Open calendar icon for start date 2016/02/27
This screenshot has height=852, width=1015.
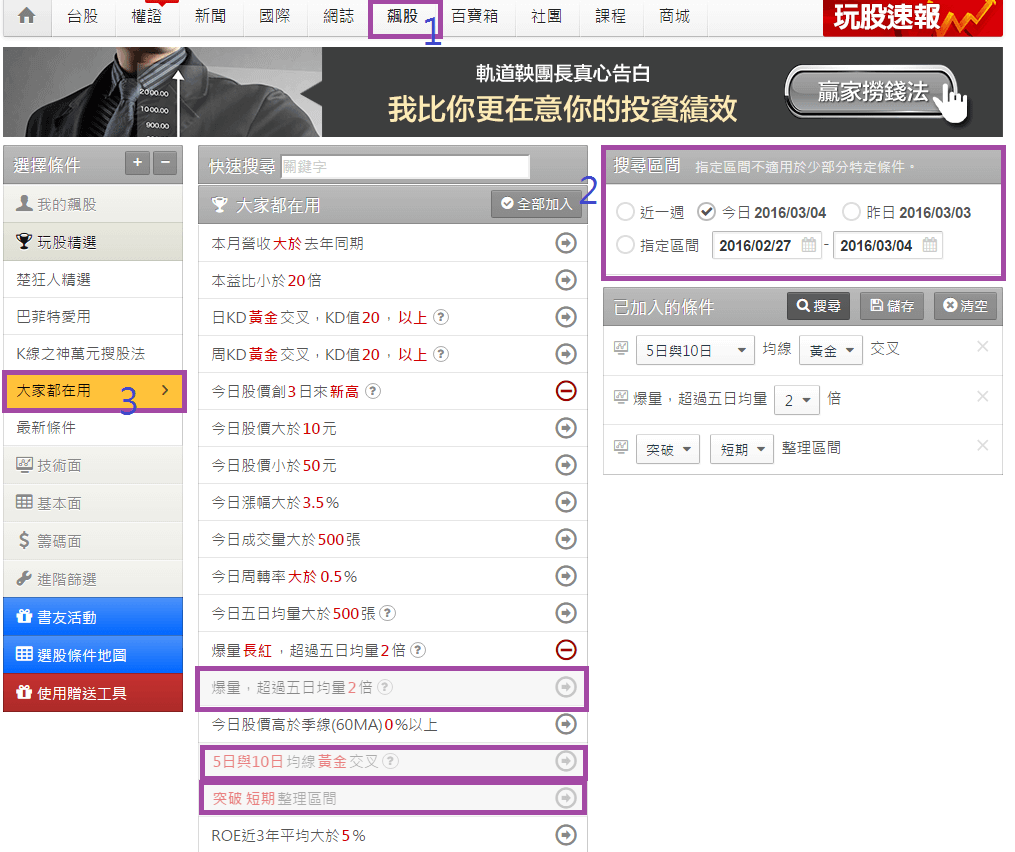[809, 245]
